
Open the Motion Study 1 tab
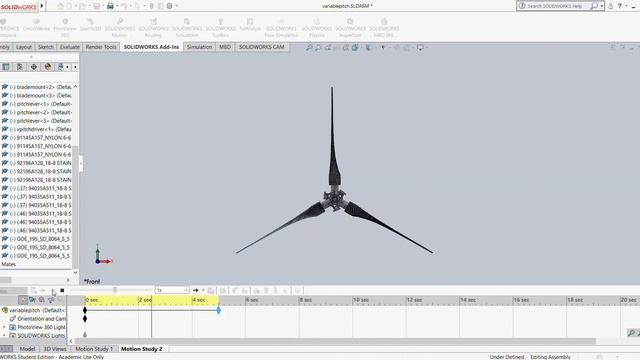point(94,349)
